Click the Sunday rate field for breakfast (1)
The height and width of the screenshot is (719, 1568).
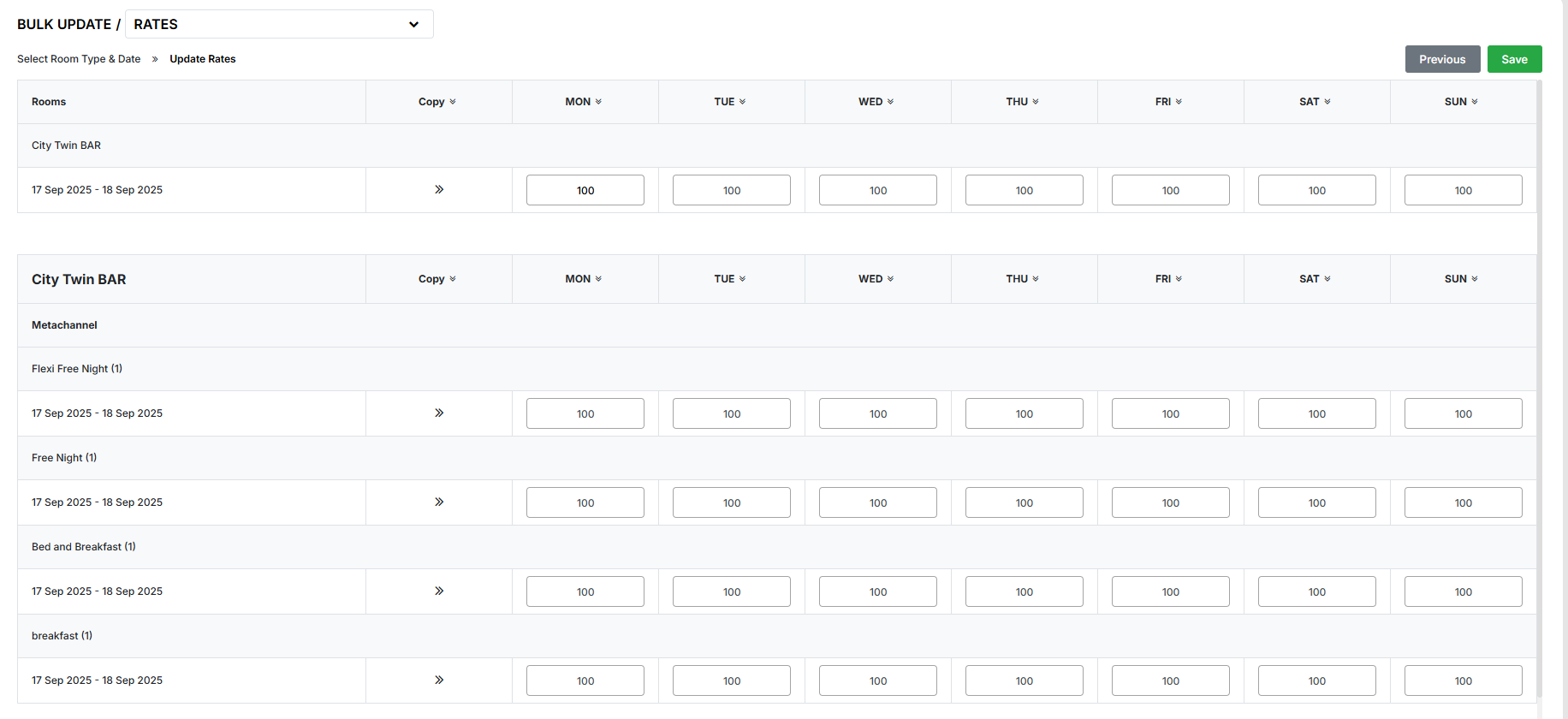coord(1462,680)
